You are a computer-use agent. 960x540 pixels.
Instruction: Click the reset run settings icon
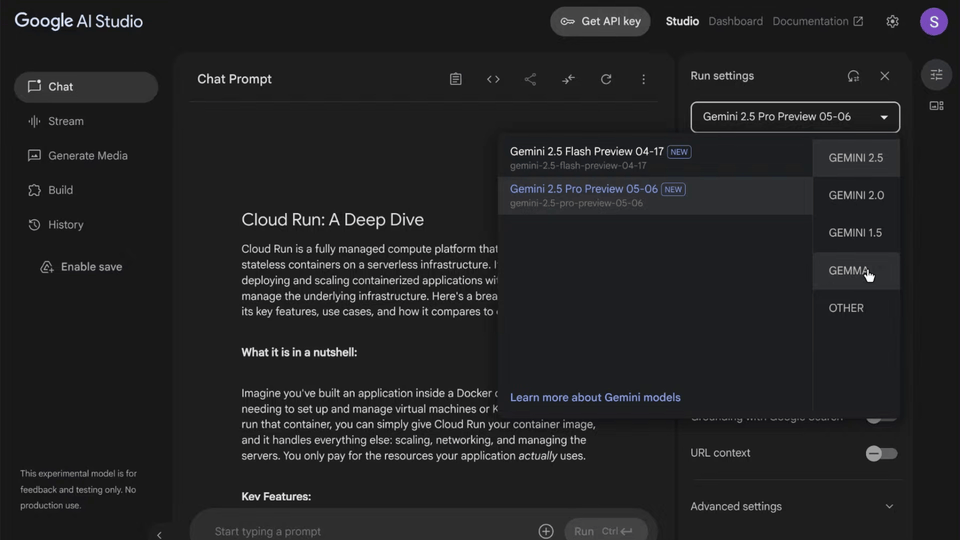pyautogui.click(x=853, y=76)
